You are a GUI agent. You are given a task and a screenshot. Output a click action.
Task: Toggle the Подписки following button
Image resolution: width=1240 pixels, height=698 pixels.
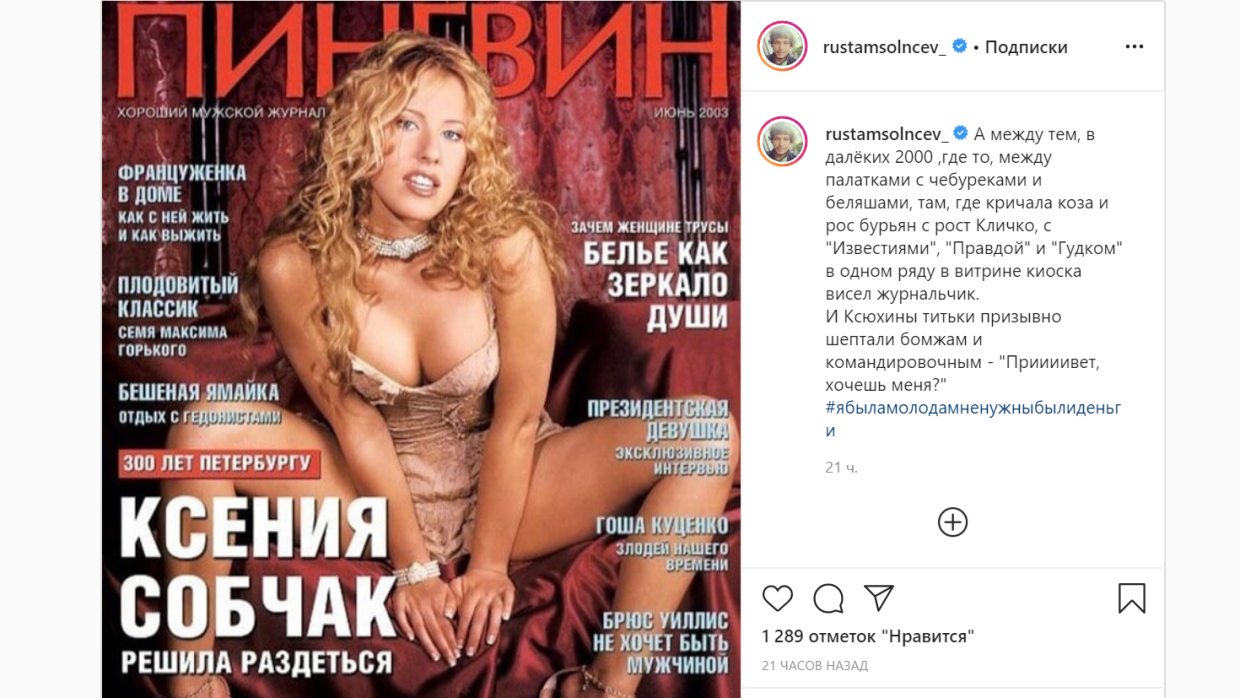(1026, 47)
